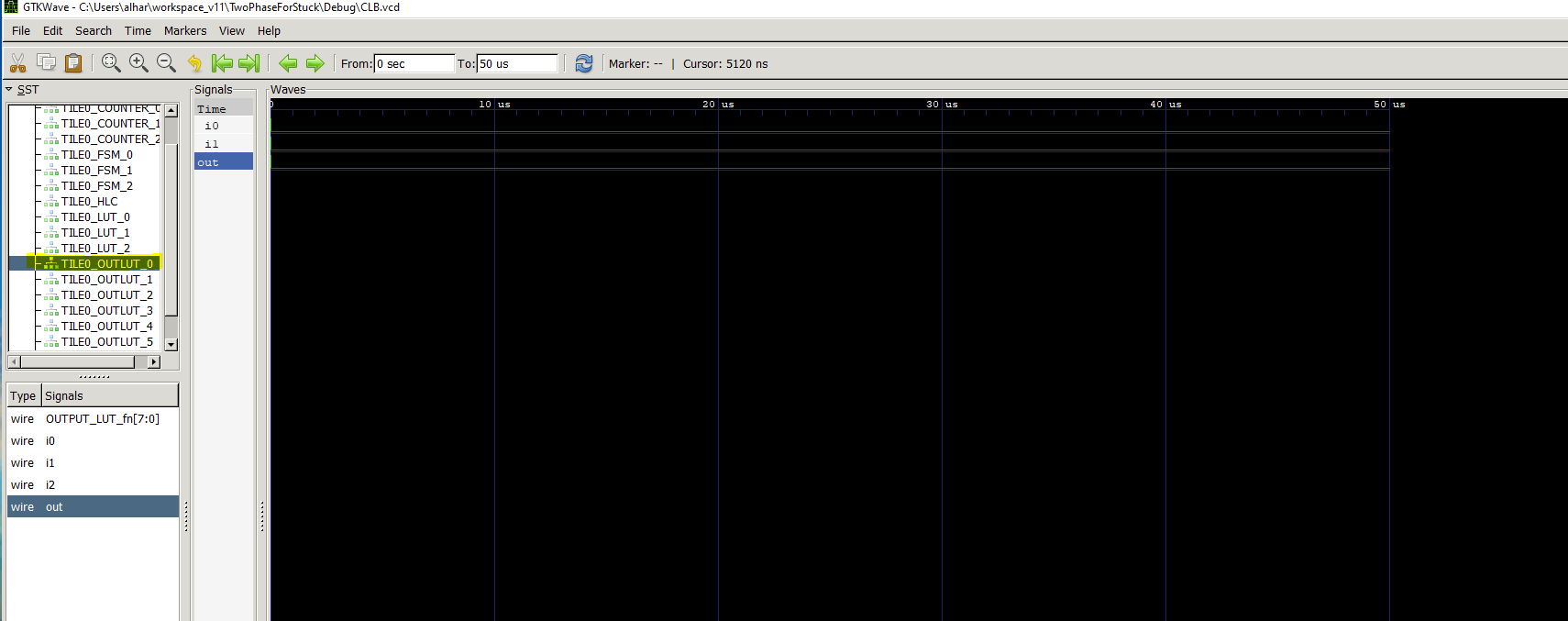Jump to start with Zoom-to-Start icon
The image size is (1568, 621).
pos(222,63)
